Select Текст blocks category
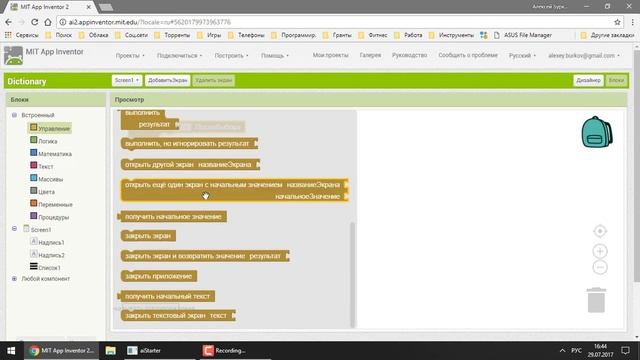640x360 pixels. pos(42,166)
